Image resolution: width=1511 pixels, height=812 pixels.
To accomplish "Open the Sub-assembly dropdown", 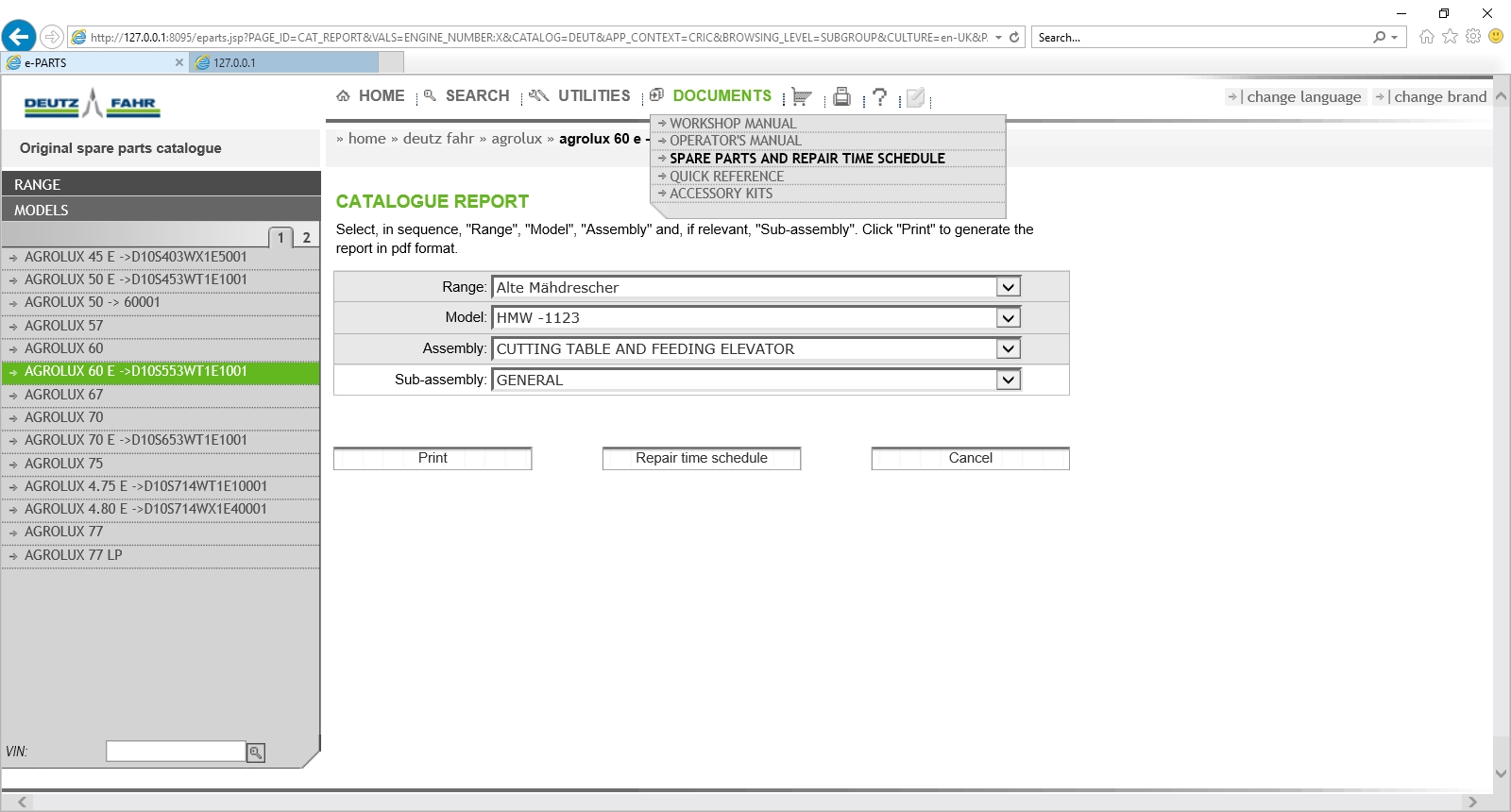I will (1009, 380).
